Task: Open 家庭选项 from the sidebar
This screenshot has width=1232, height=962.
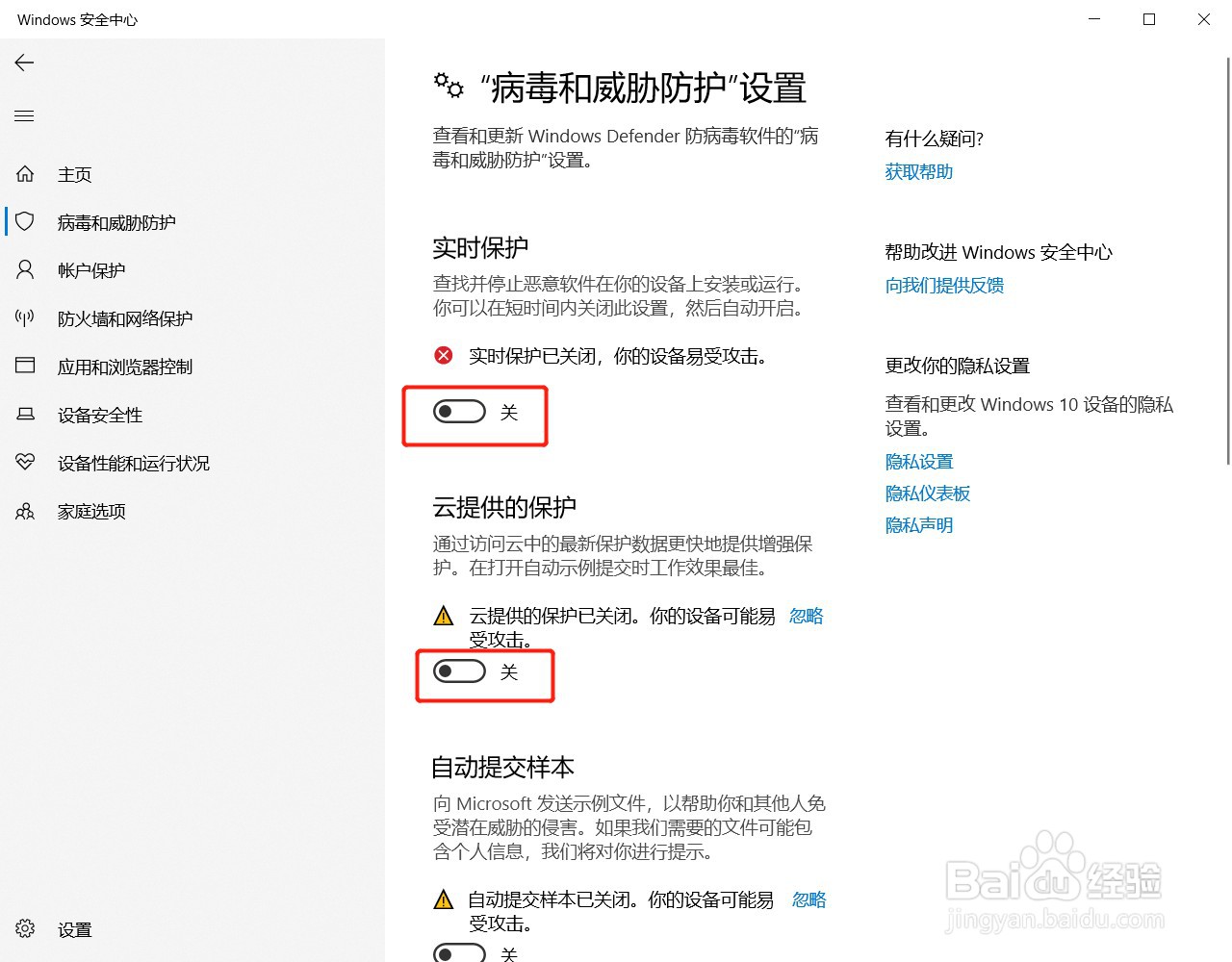Action: pos(92,511)
